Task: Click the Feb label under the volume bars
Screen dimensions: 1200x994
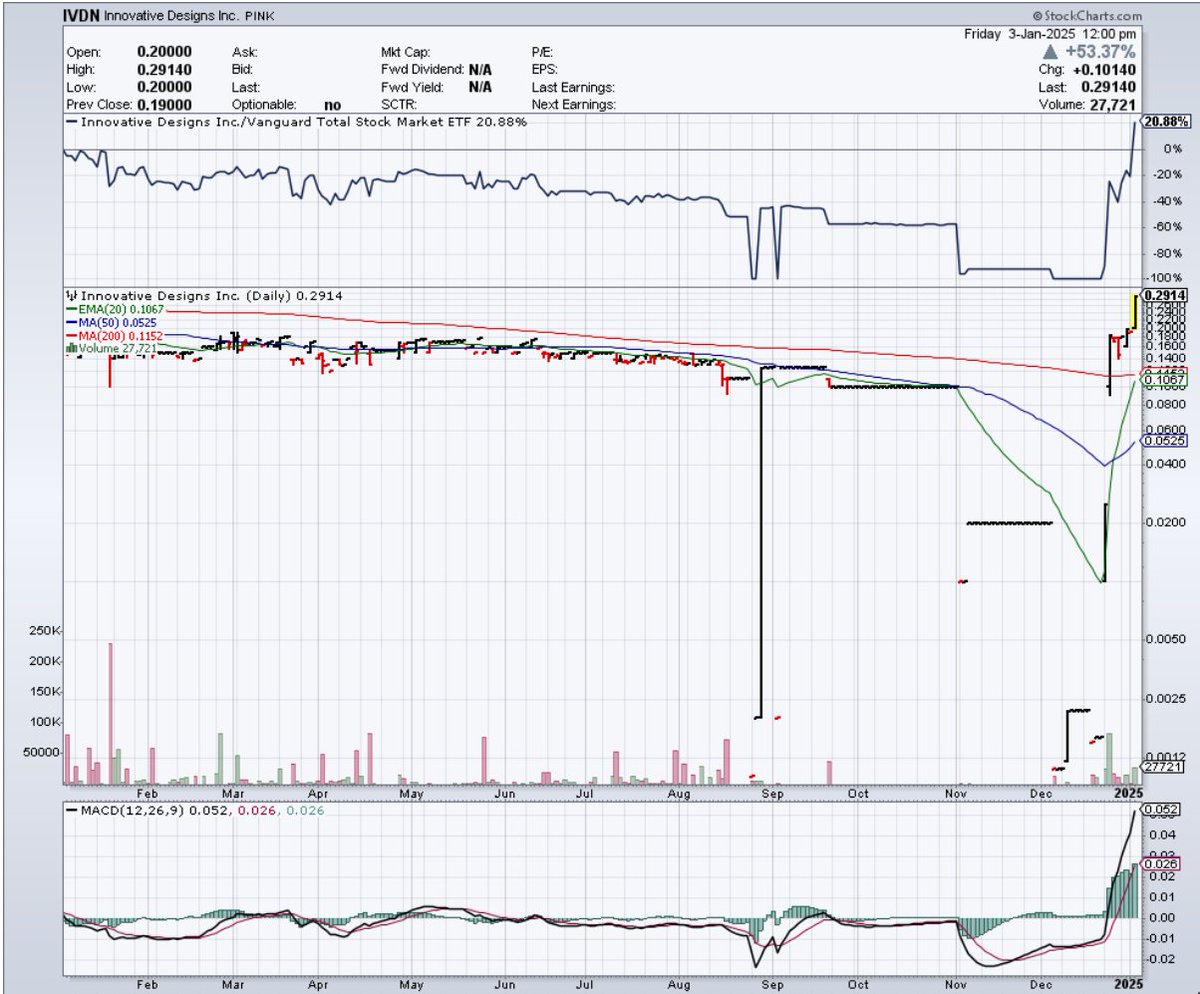Action: (x=149, y=792)
